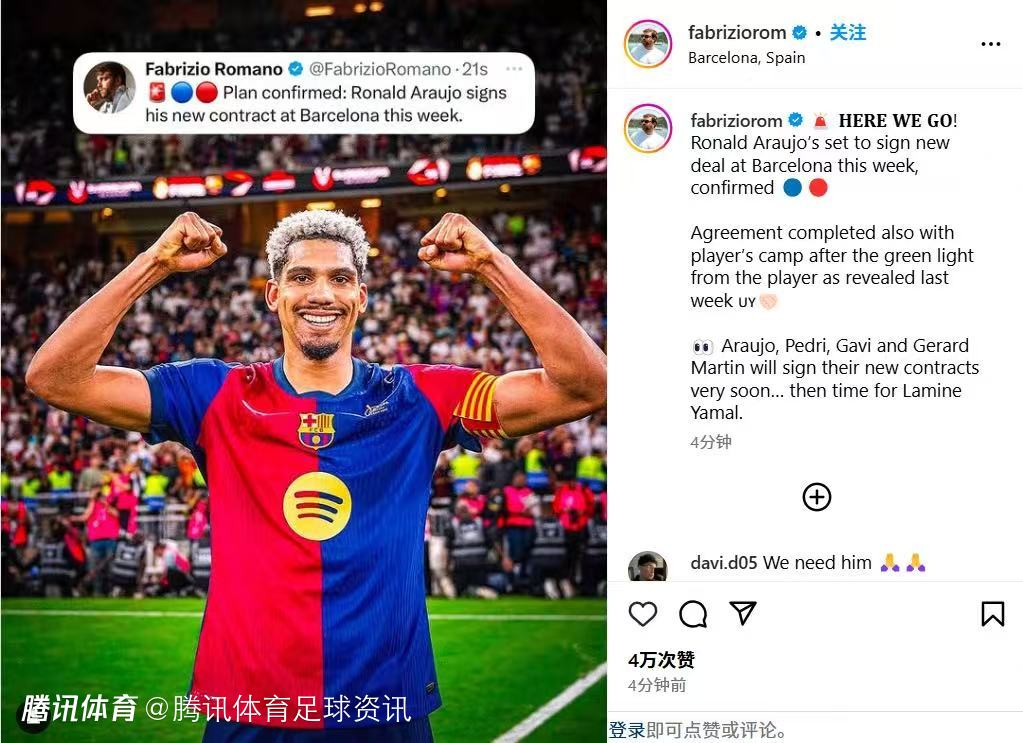Share the post via the paper plane icon
Viewport: 1023px width, 743px height.
[x=742, y=613]
